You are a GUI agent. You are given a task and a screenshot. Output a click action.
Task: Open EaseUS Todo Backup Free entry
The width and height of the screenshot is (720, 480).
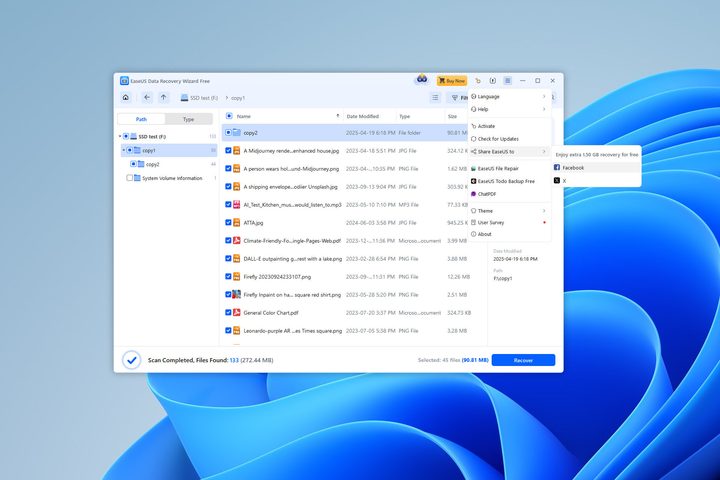[x=509, y=181]
